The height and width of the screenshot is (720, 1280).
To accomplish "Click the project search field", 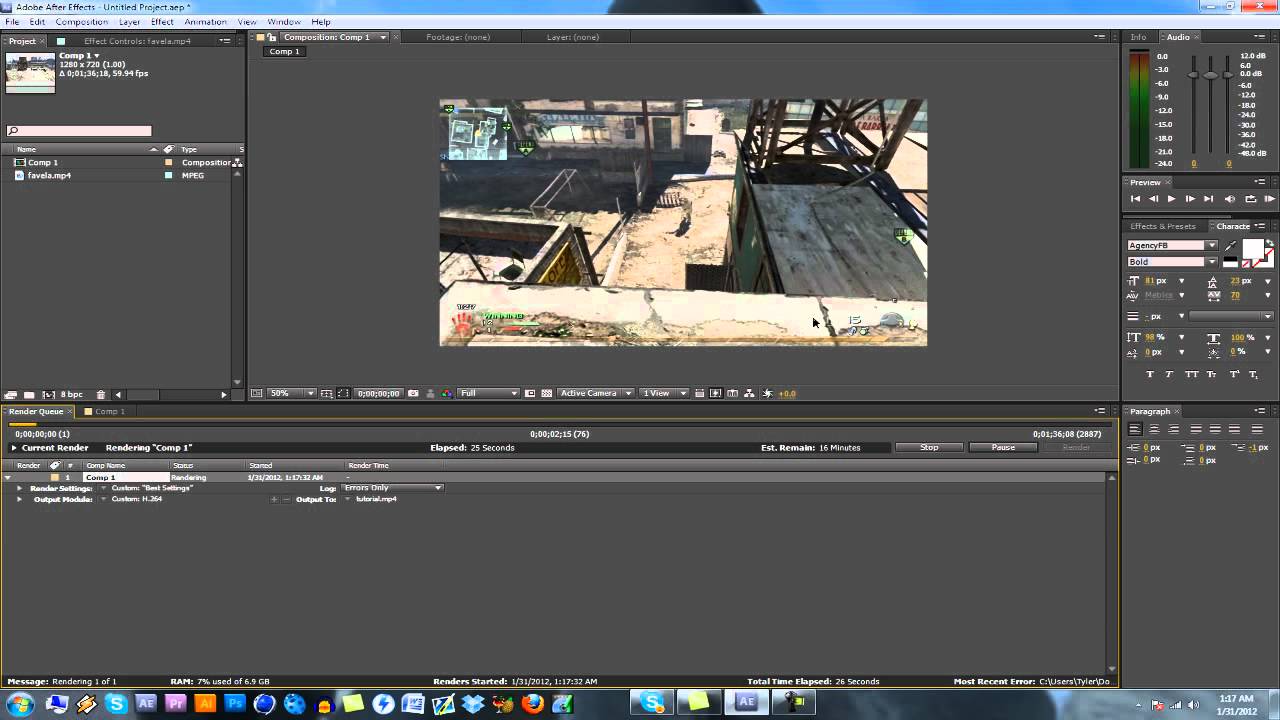I will point(80,131).
